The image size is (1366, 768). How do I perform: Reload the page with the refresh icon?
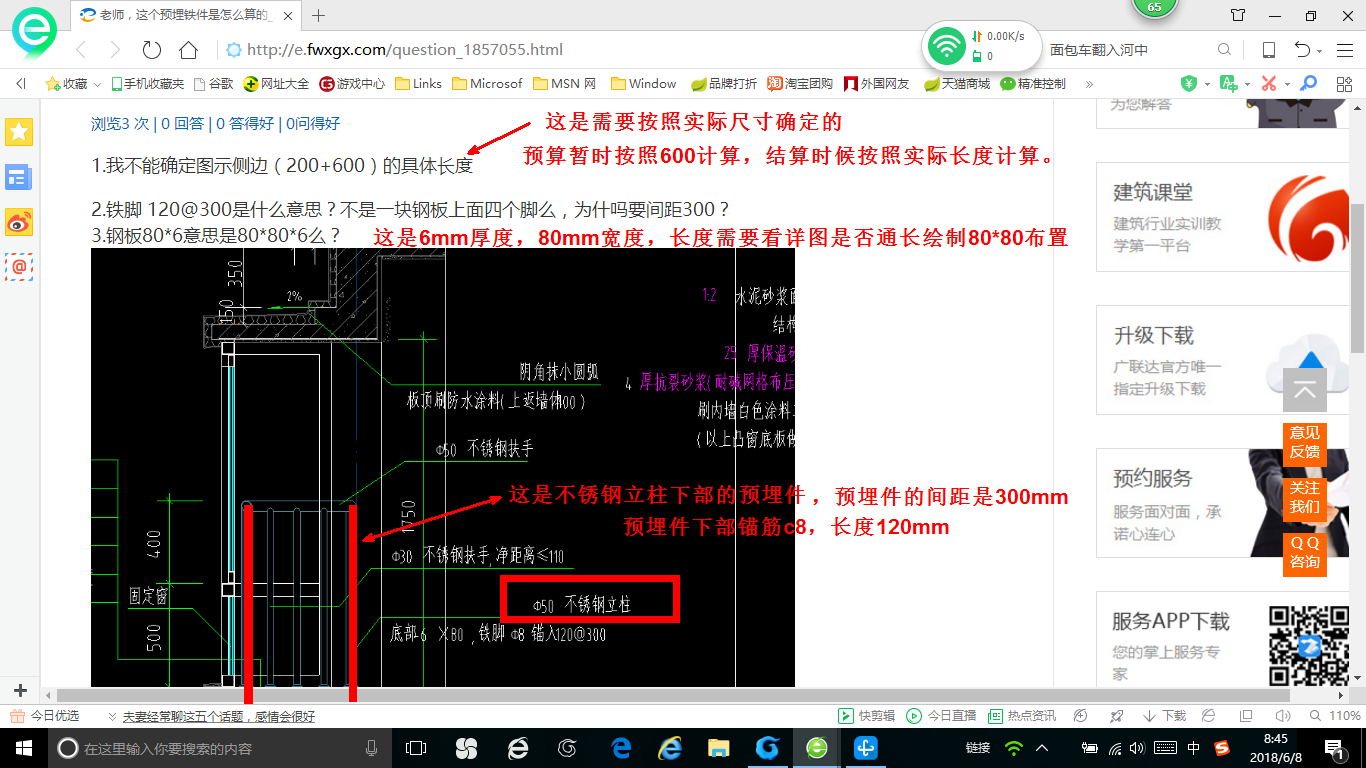pos(151,50)
